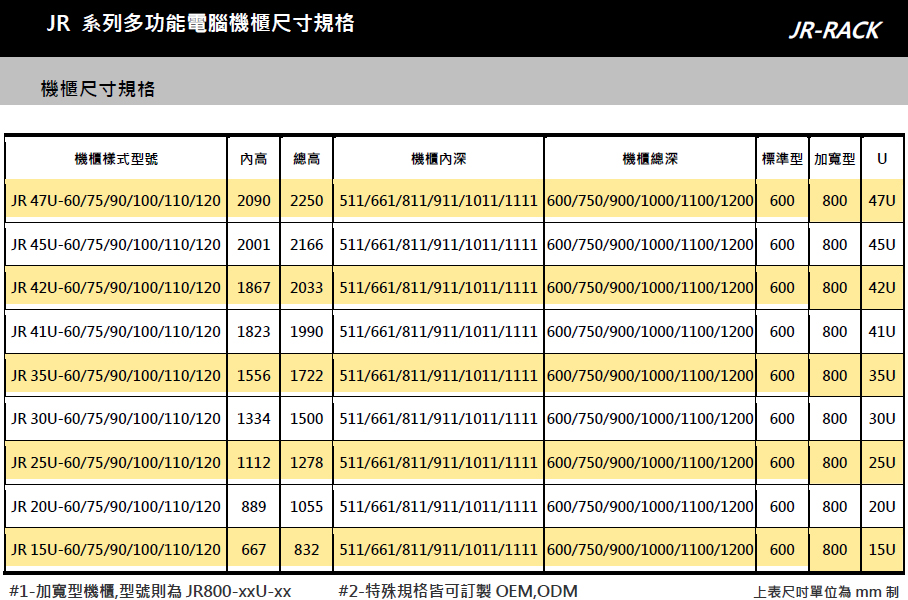Click total height value 832
Viewport: 908px width, 600px height.
pos(306,550)
